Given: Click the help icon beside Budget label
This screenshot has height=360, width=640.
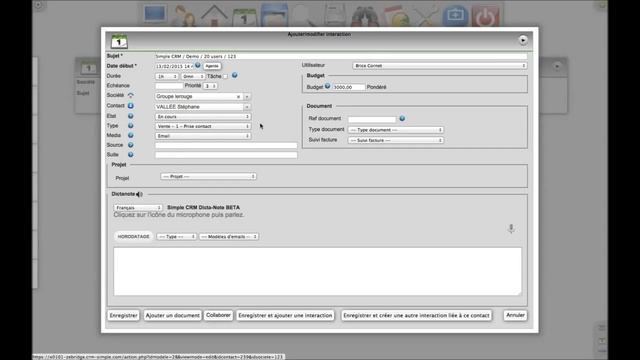Looking at the screenshot, I should [327, 86].
